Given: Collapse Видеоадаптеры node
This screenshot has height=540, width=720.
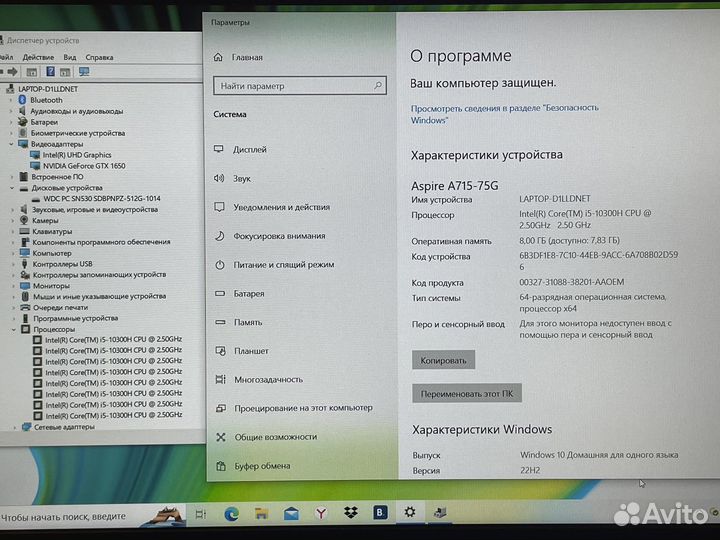Looking at the screenshot, I should click(11, 144).
